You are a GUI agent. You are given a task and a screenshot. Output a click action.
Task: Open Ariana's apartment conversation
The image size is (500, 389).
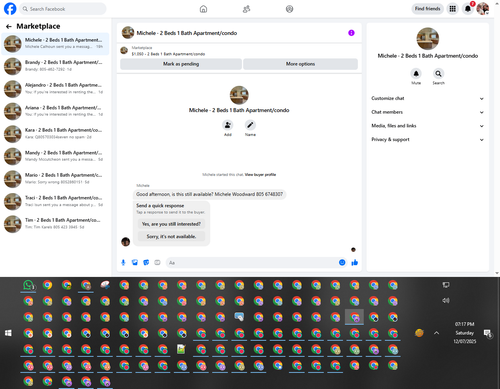tap(55, 111)
